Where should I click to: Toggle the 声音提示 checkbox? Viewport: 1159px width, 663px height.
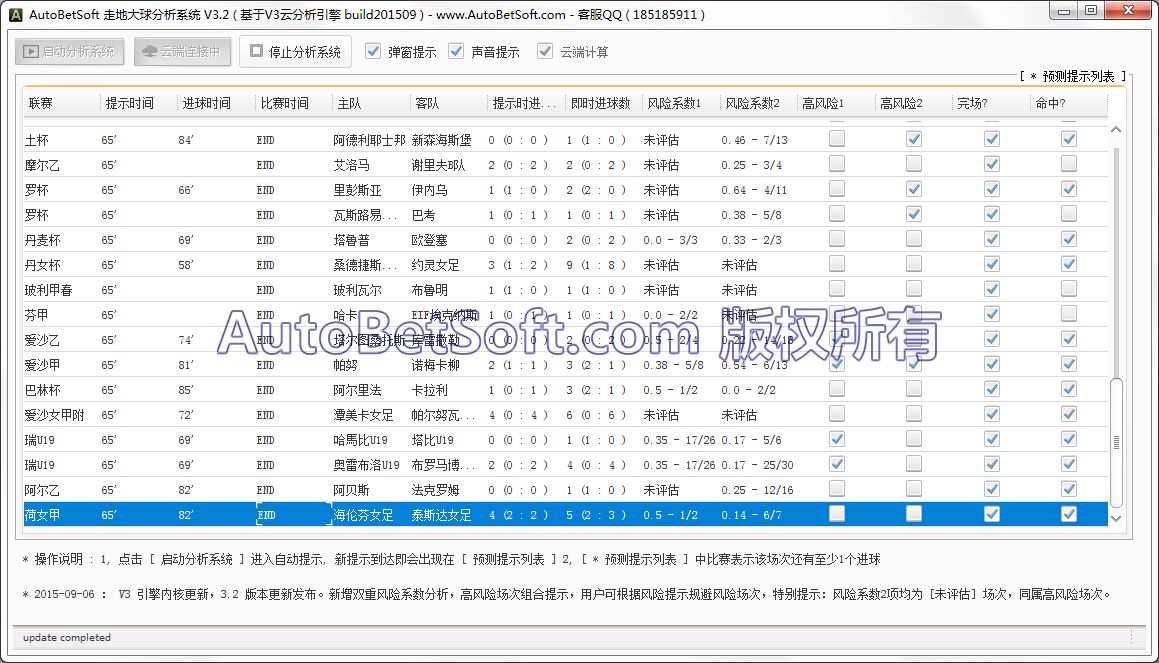456,51
